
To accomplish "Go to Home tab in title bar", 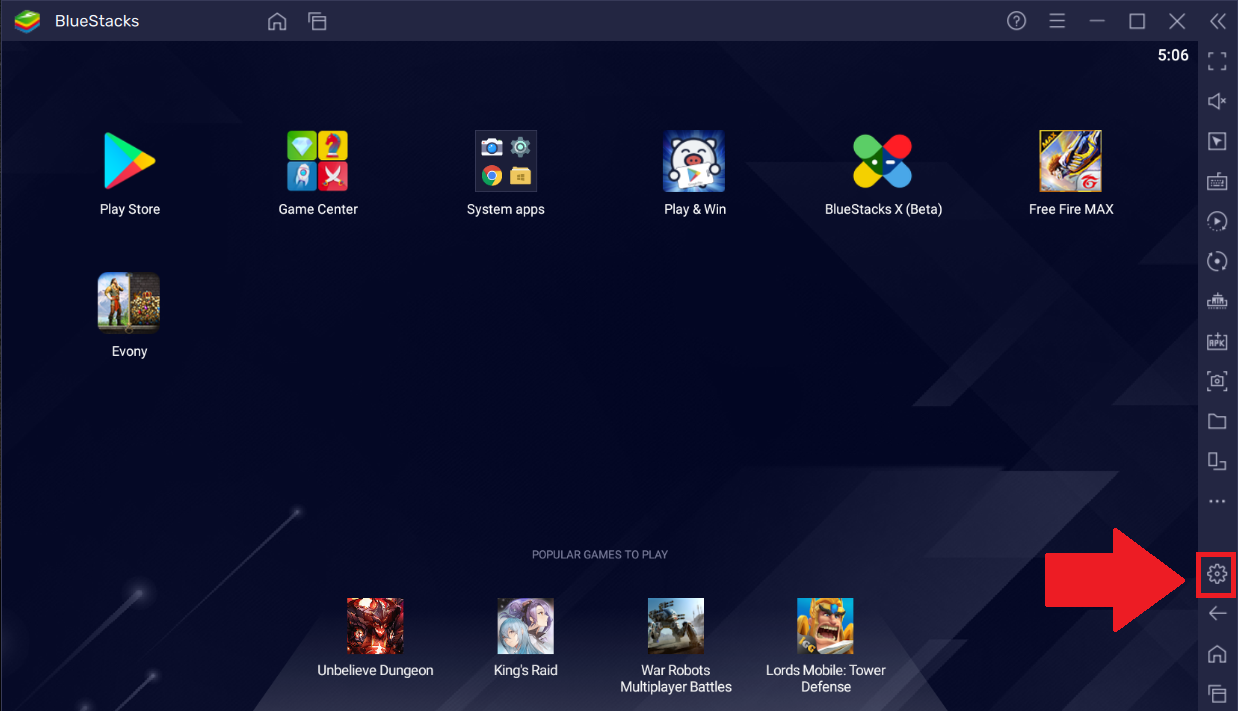I will point(277,21).
